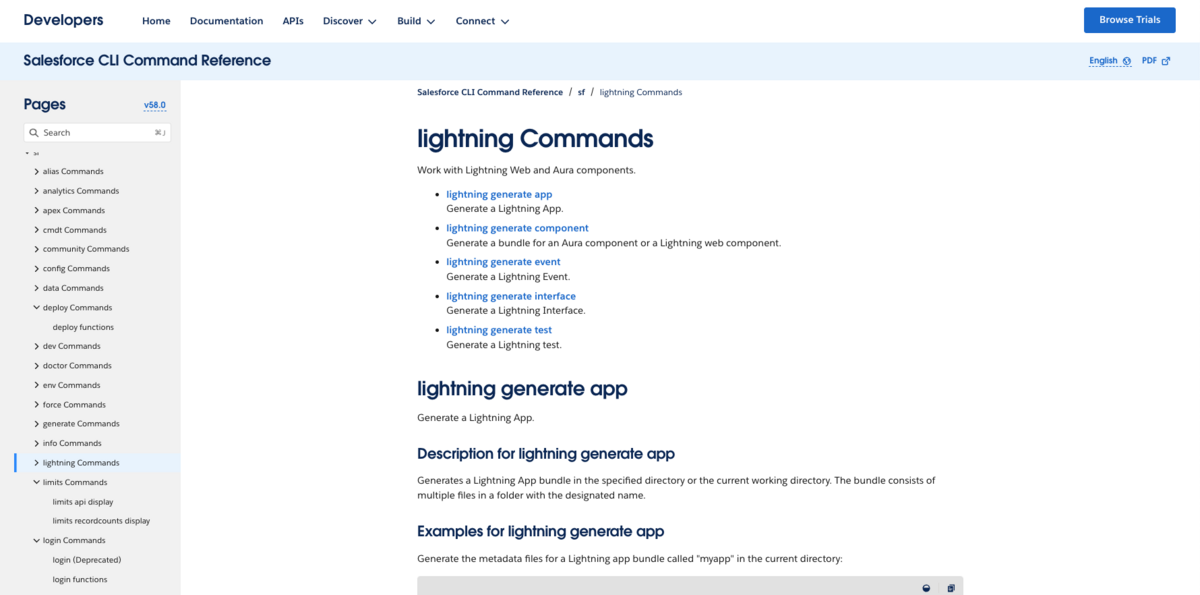
Task: Toggle code block dark theme icon
Action: pyautogui.click(x=926, y=588)
